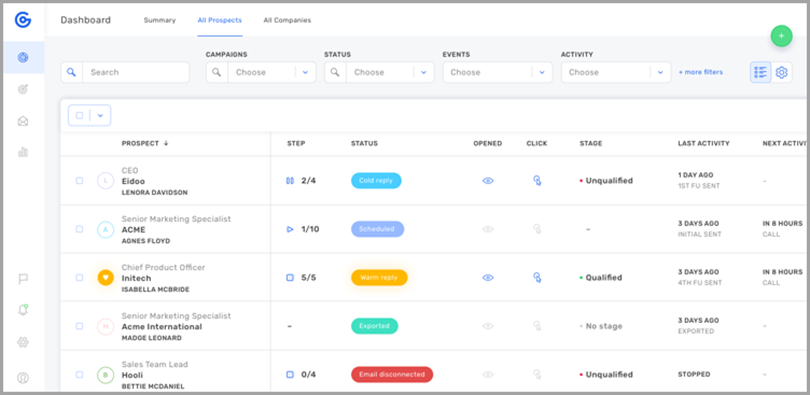Open the radar dashboard sidebar icon
Viewport: 810px width, 395px height.
23,57
